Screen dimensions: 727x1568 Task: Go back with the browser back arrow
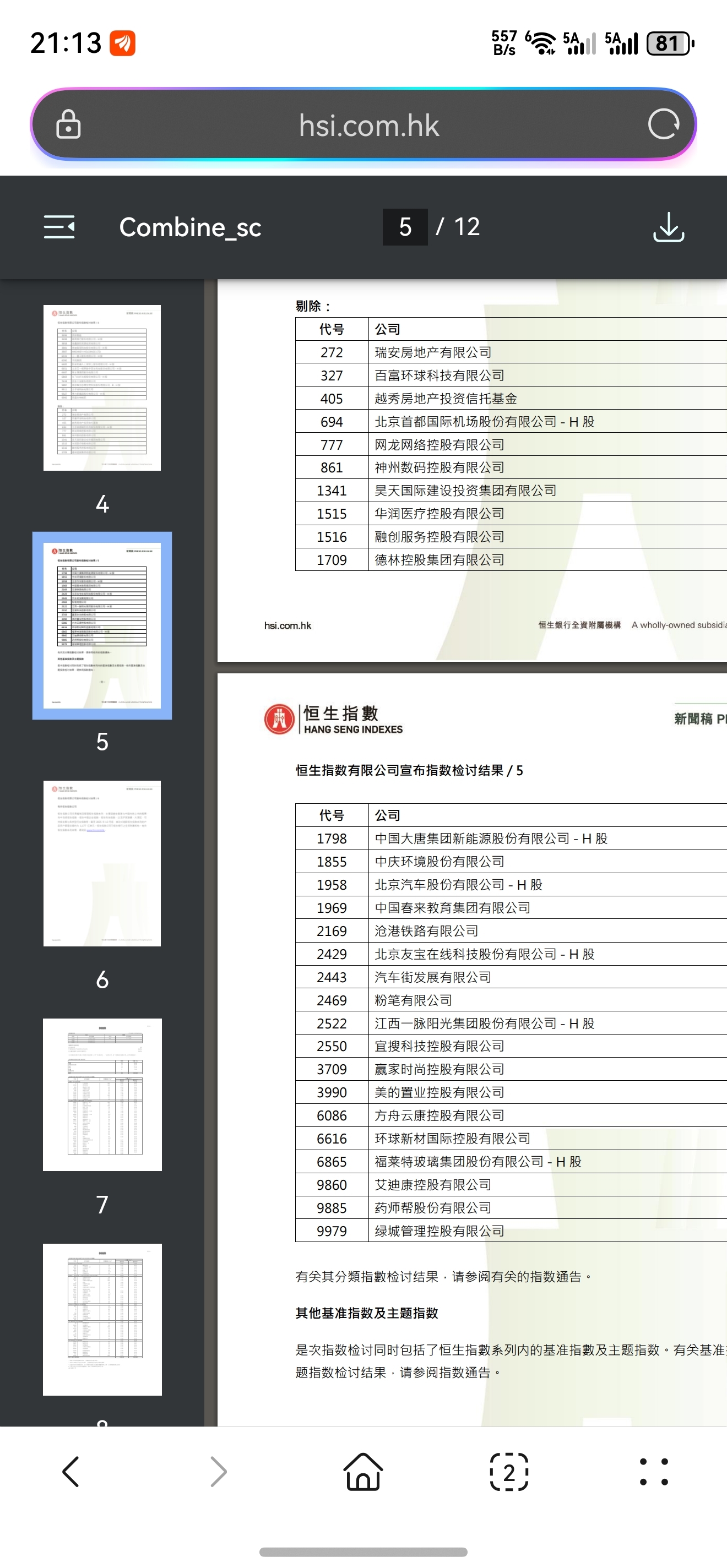(71, 1472)
